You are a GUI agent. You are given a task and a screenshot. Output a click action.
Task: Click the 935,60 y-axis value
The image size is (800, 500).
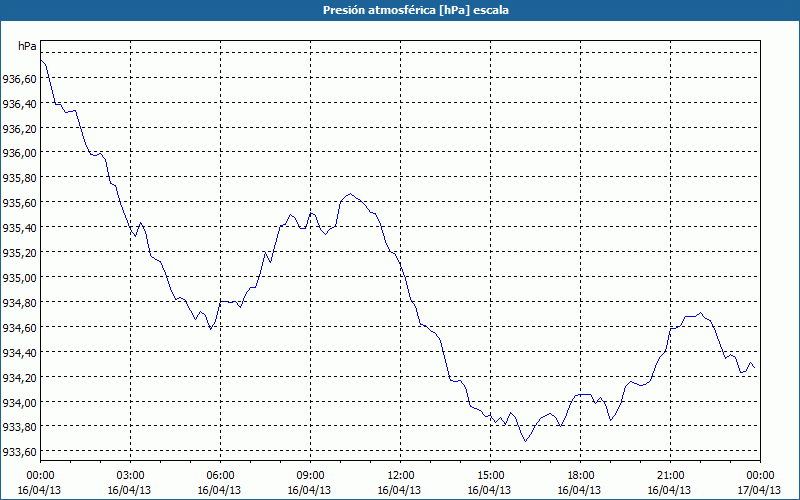[x=20, y=203]
